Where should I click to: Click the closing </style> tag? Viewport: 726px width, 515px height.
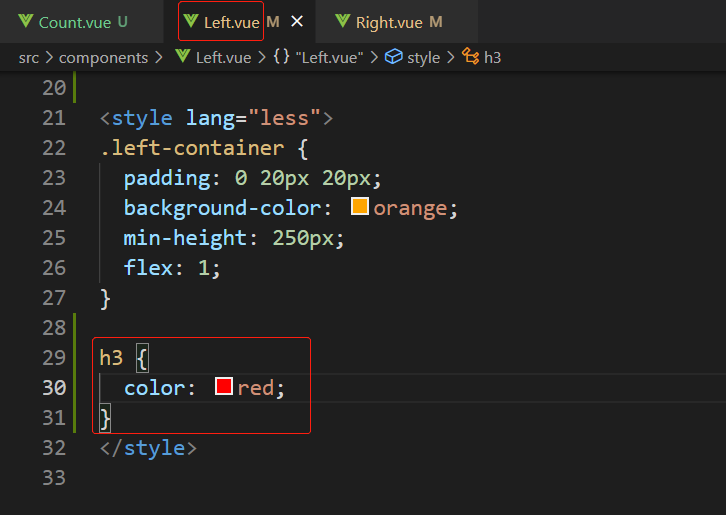(148, 447)
